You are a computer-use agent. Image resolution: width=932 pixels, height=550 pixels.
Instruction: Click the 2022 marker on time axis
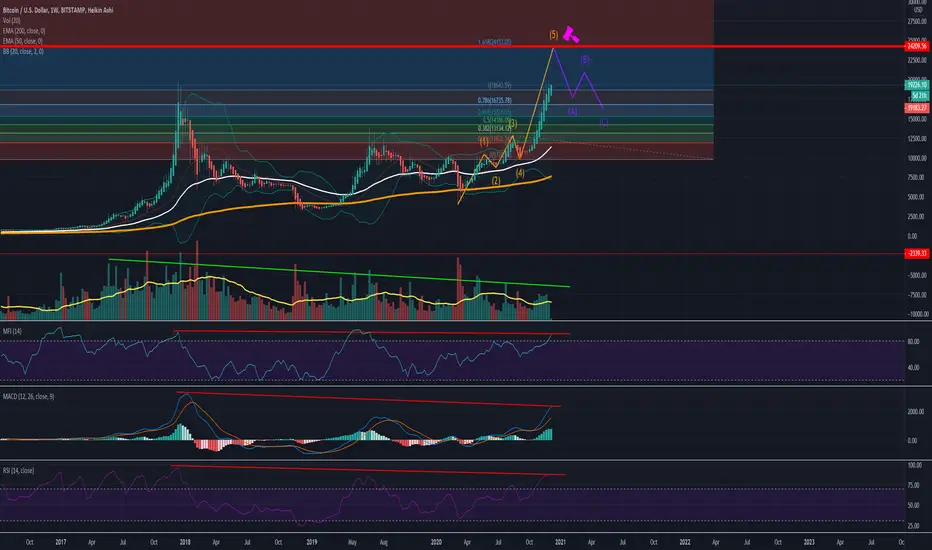click(x=685, y=542)
